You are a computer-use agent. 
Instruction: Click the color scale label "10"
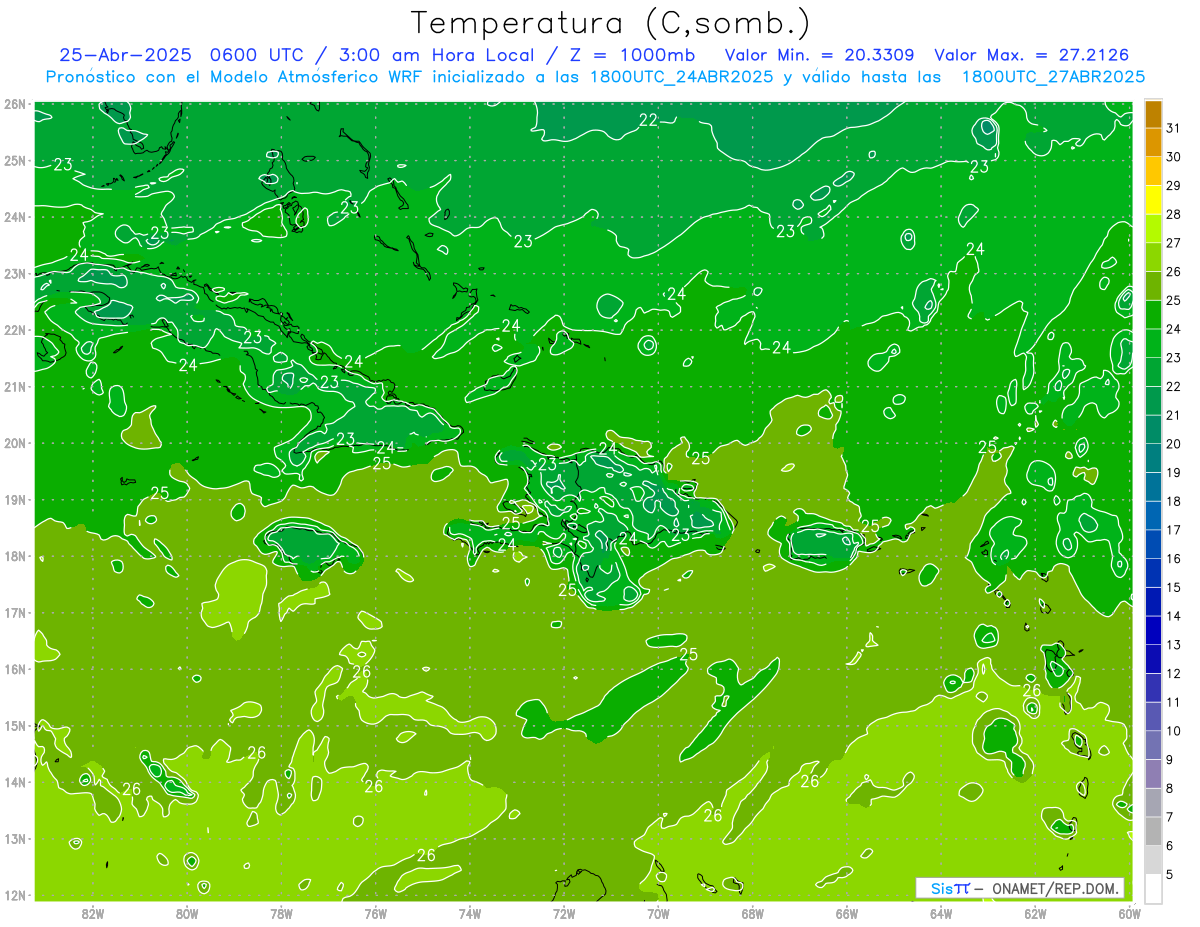(x=1174, y=731)
